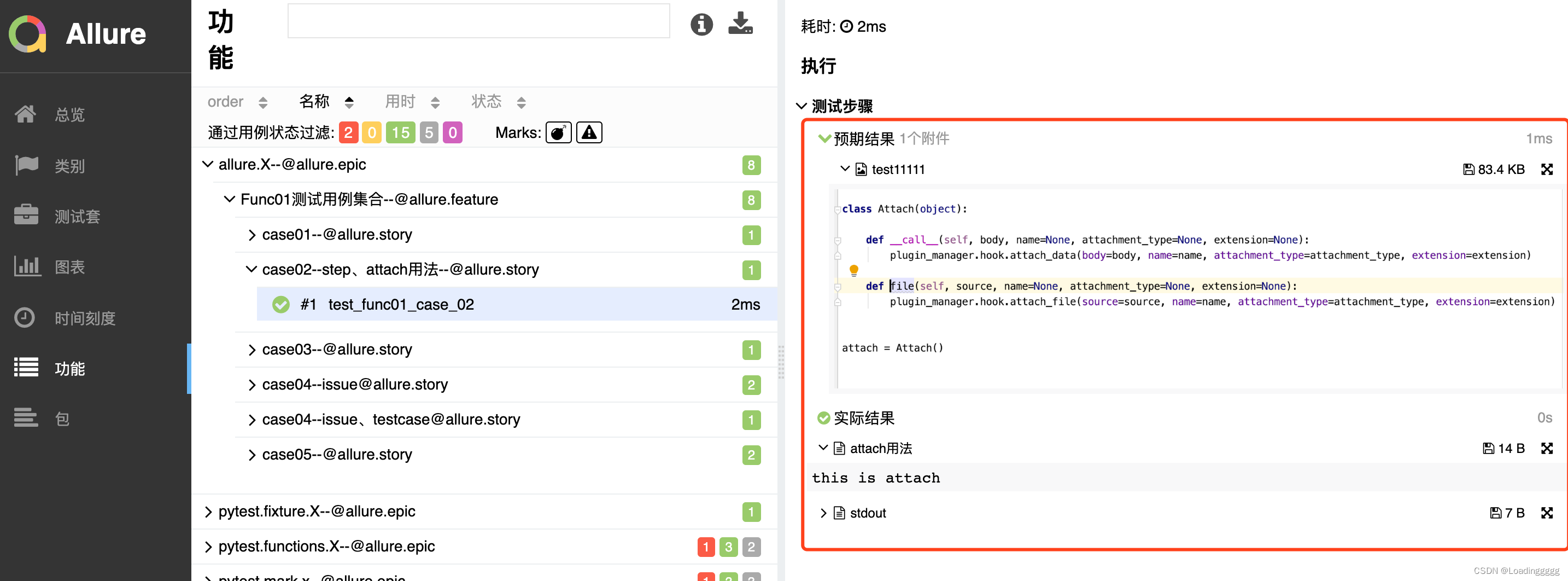The width and height of the screenshot is (1568, 581).
Task: Expand case04--issue、testcase@allure.story node
Action: click(x=251, y=420)
